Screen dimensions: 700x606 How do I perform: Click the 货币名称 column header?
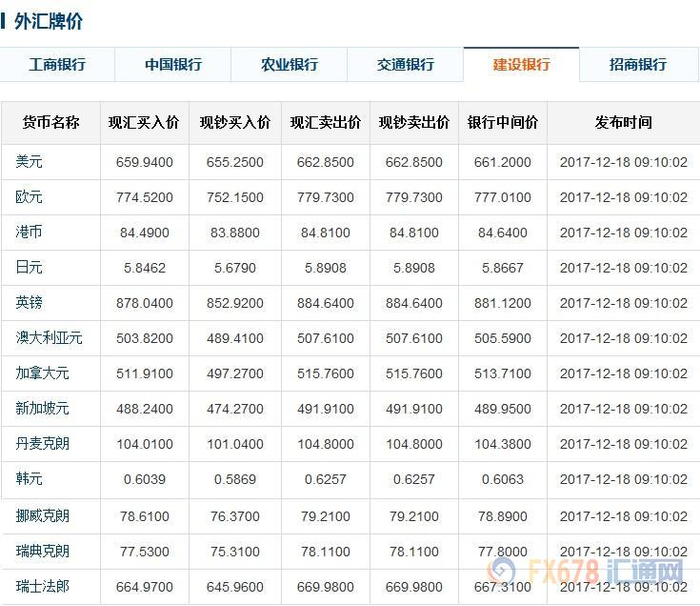coord(51,122)
